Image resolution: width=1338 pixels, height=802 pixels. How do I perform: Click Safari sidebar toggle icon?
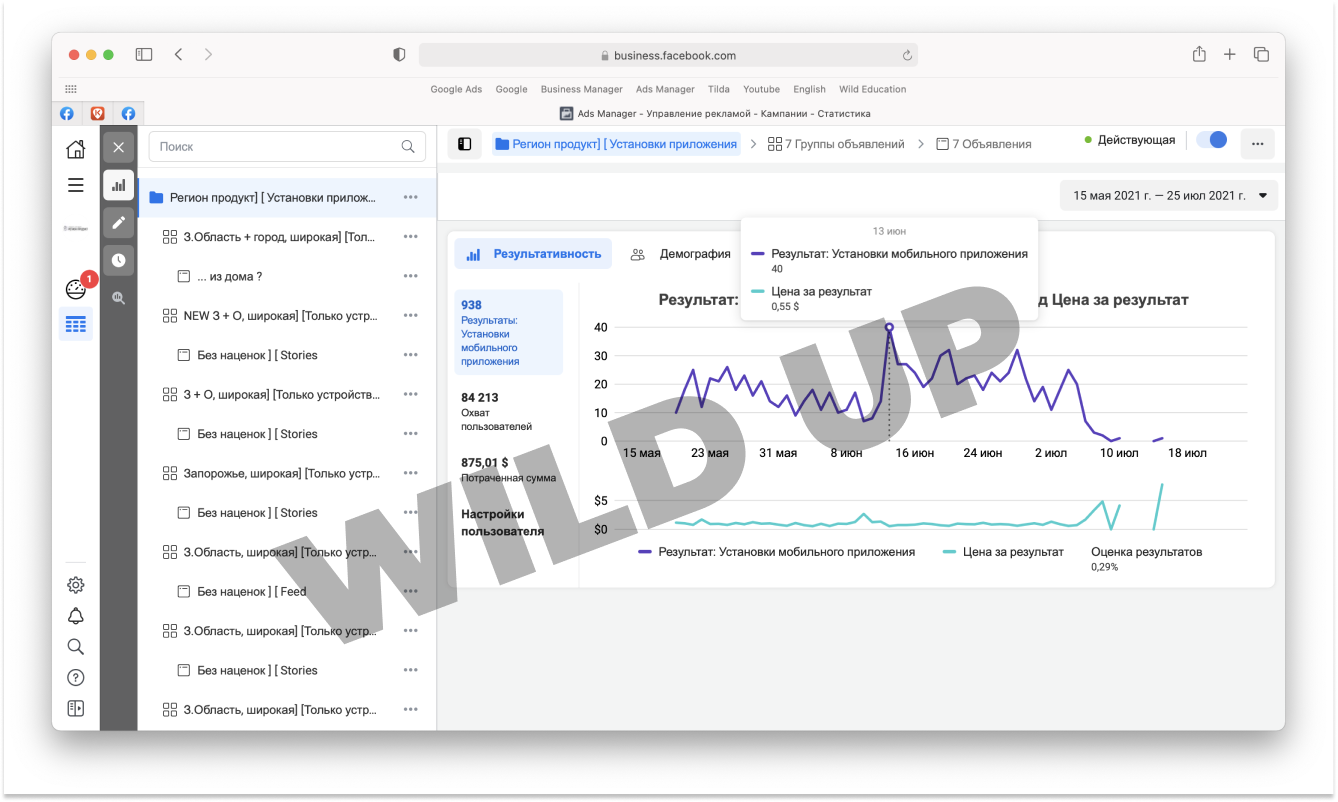[144, 55]
